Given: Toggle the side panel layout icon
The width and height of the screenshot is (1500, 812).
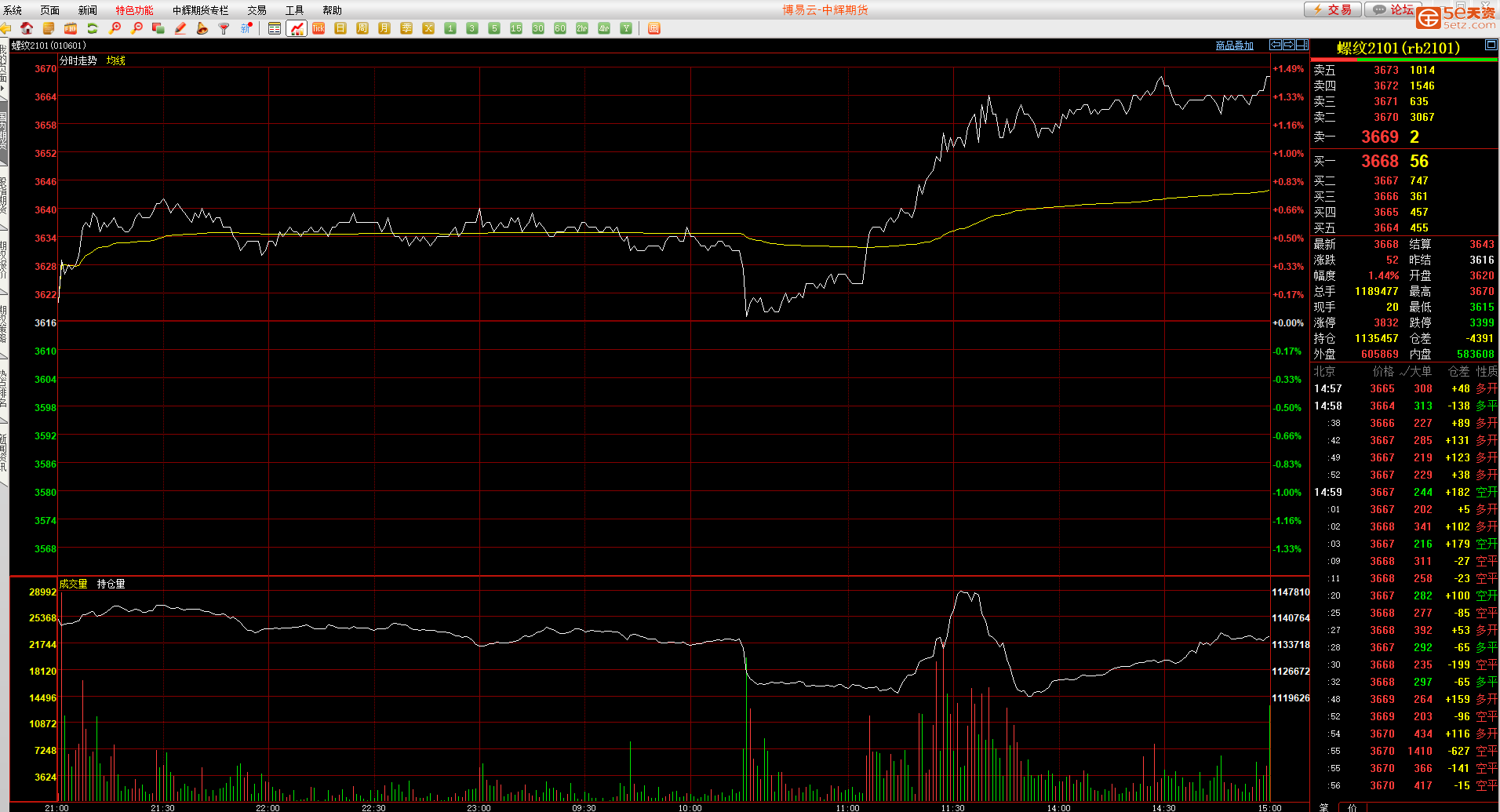Looking at the screenshot, I should point(1302,45).
